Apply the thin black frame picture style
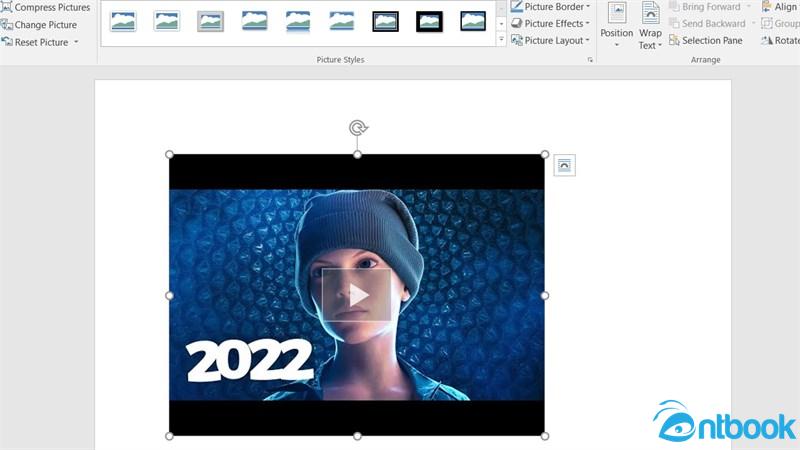Viewport: 800px width, 450px height. tap(385, 21)
